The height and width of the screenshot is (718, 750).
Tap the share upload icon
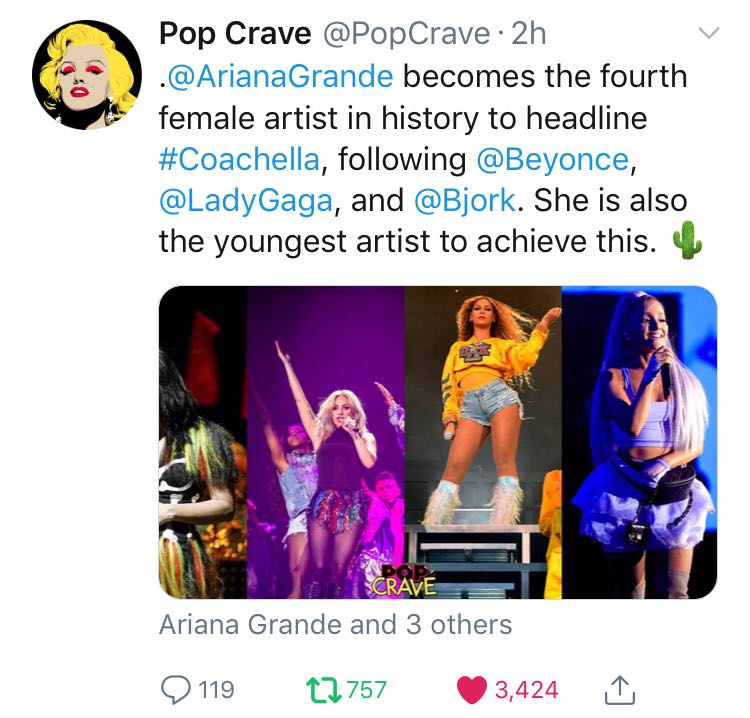[619, 689]
